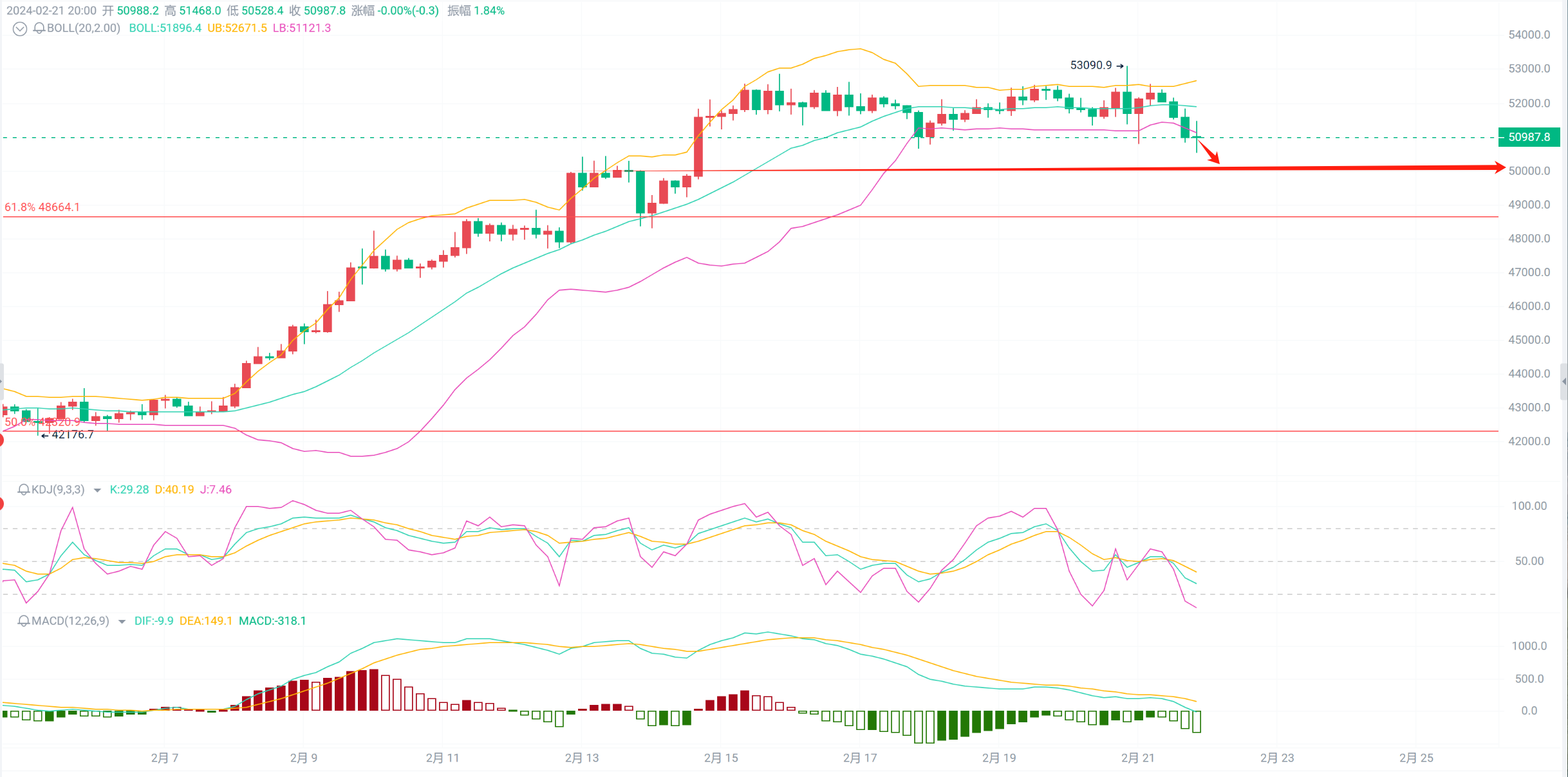Click the 2月 21 date on time axis
The image size is (1568, 777).
tap(1137, 758)
